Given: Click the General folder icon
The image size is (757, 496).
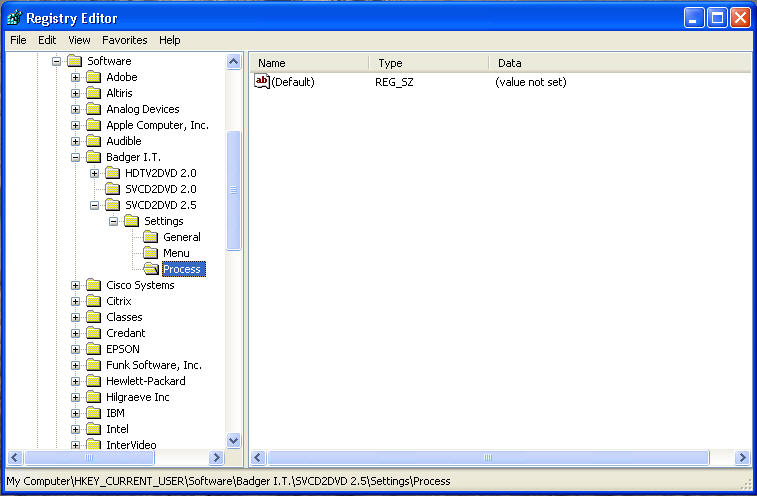Looking at the screenshot, I should tap(151, 237).
